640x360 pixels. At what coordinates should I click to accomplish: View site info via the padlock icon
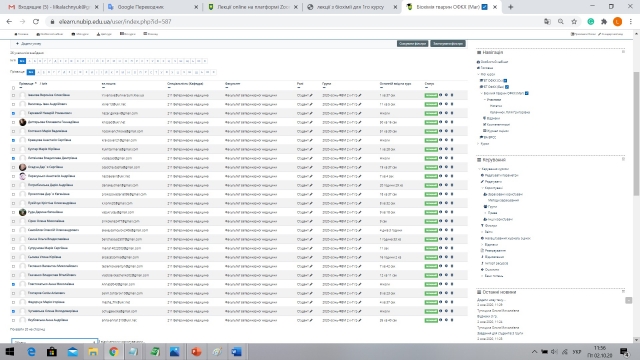pyautogui.click(x=52, y=22)
